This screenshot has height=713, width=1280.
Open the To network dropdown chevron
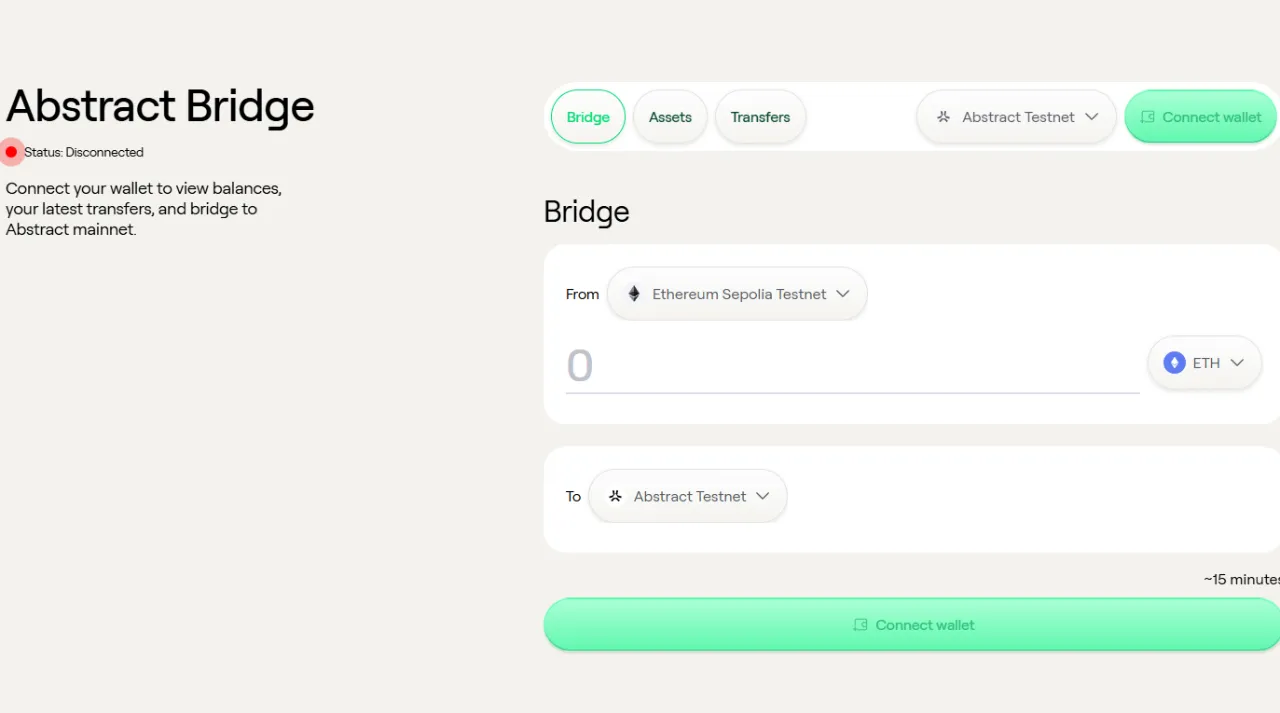coord(763,496)
